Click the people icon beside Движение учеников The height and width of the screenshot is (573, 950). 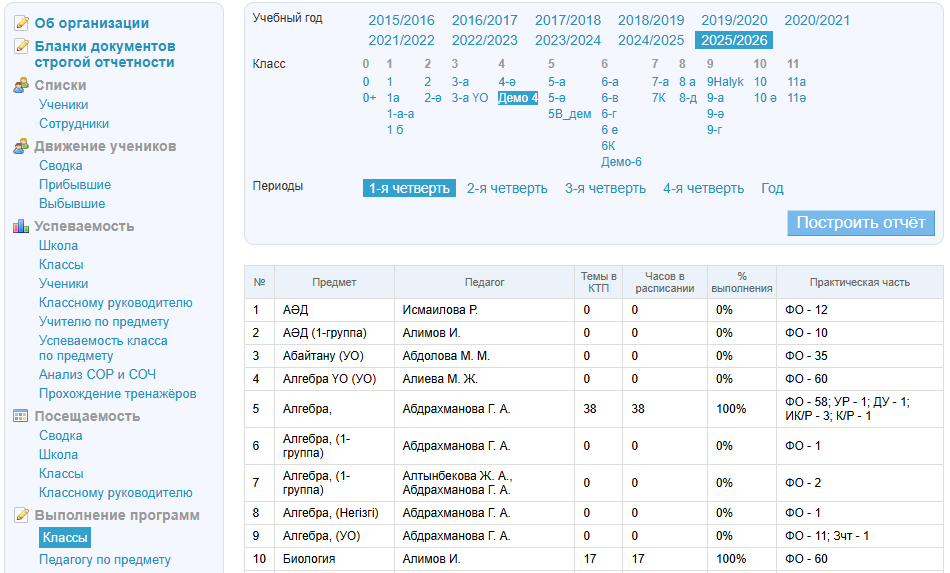click(x=21, y=147)
